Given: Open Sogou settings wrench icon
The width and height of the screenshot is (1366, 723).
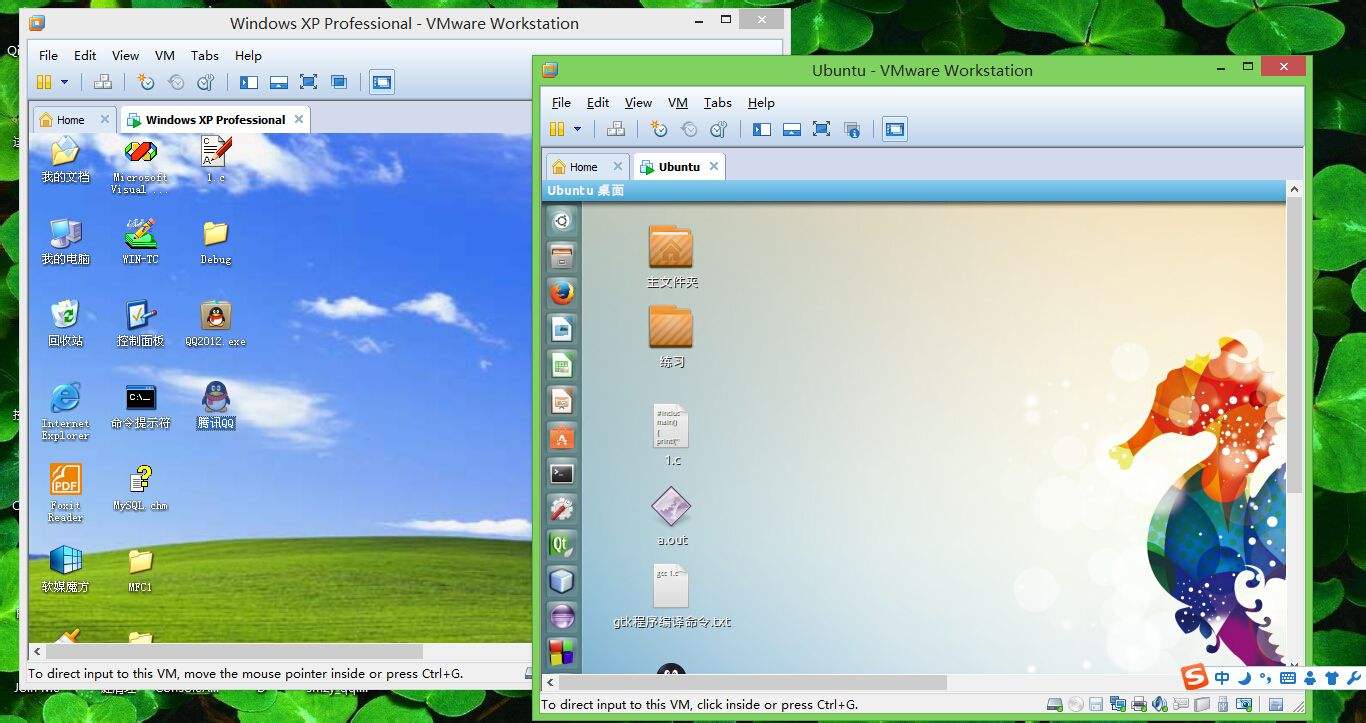Looking at the screenshot, I should point(1353,678).
